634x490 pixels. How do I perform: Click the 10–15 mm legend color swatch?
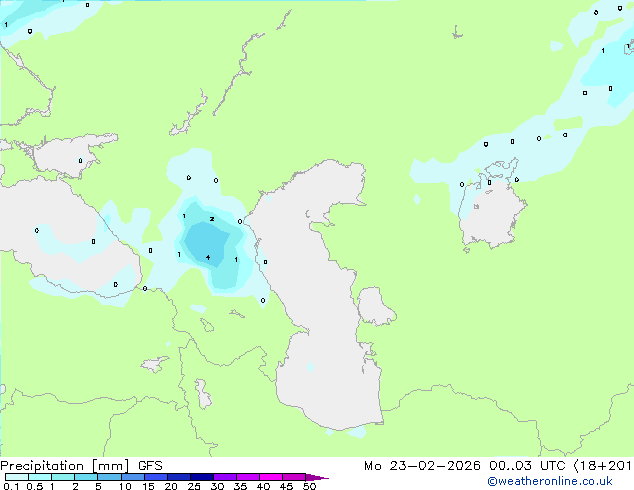tap(132, 477)
